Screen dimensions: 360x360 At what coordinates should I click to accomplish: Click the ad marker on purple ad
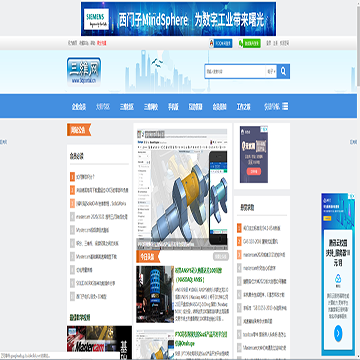point(264,129)
